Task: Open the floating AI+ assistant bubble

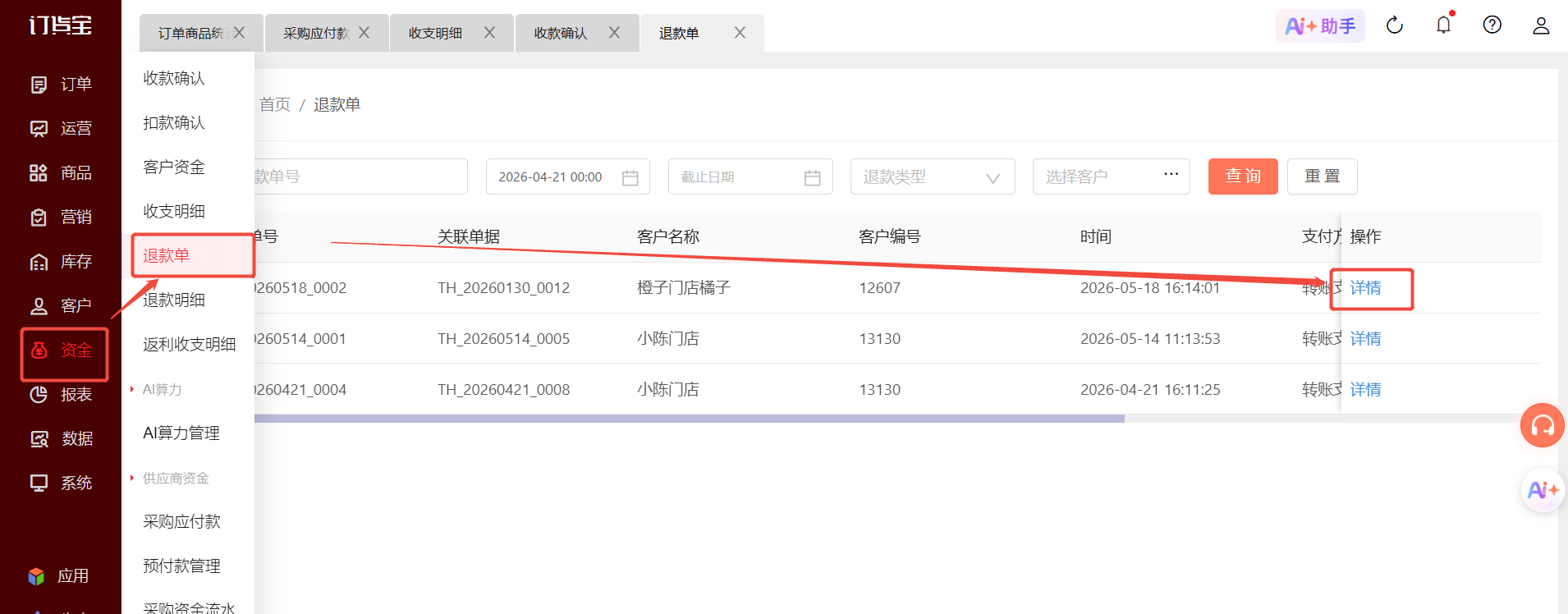Action: pos(1543,490)
